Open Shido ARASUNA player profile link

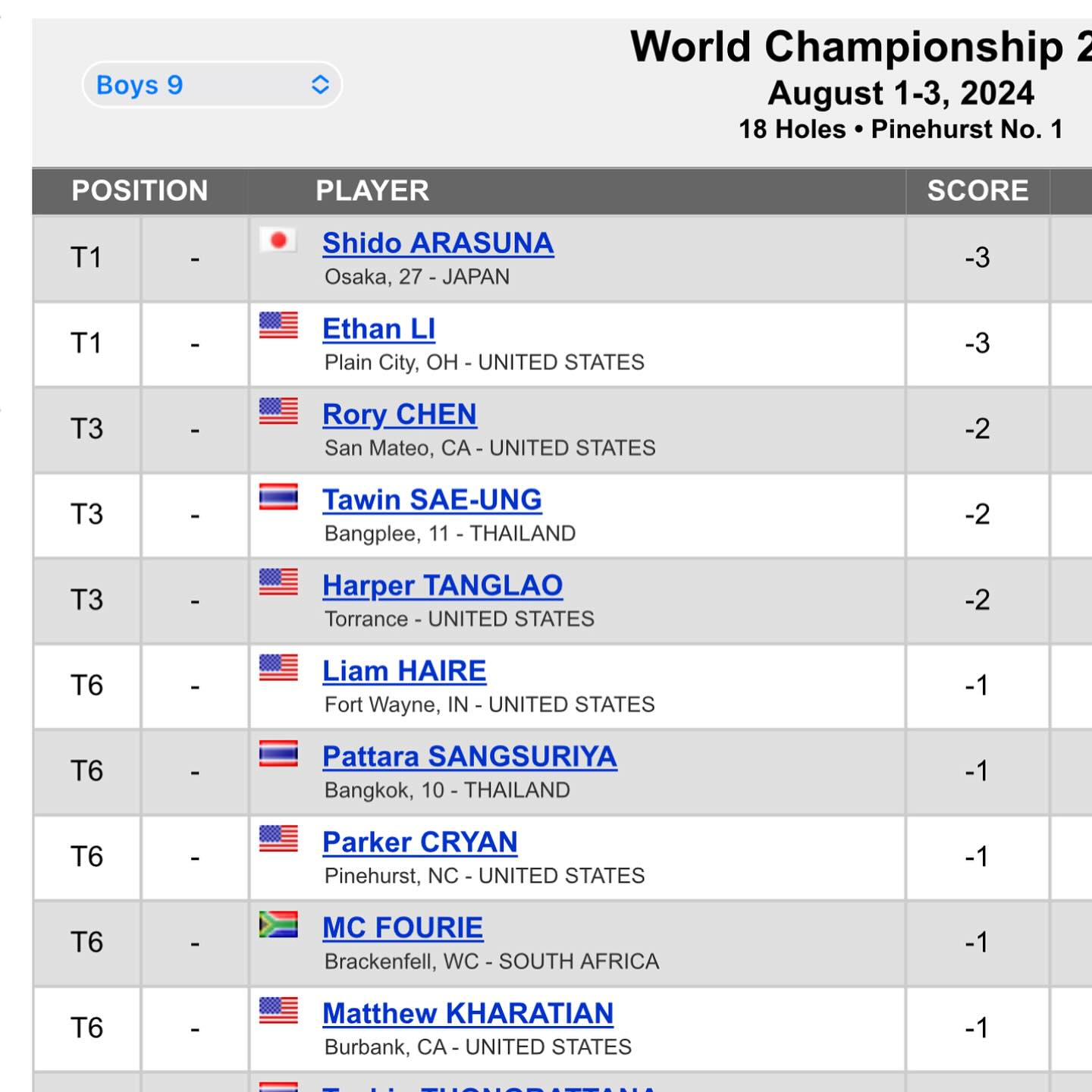[x=438, y=243]
